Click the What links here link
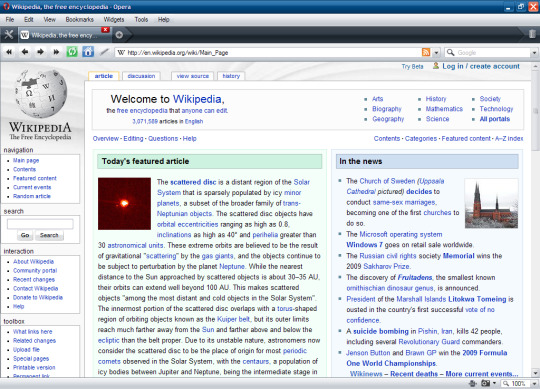The image size is (540, 389). click(x=33, y=332)
